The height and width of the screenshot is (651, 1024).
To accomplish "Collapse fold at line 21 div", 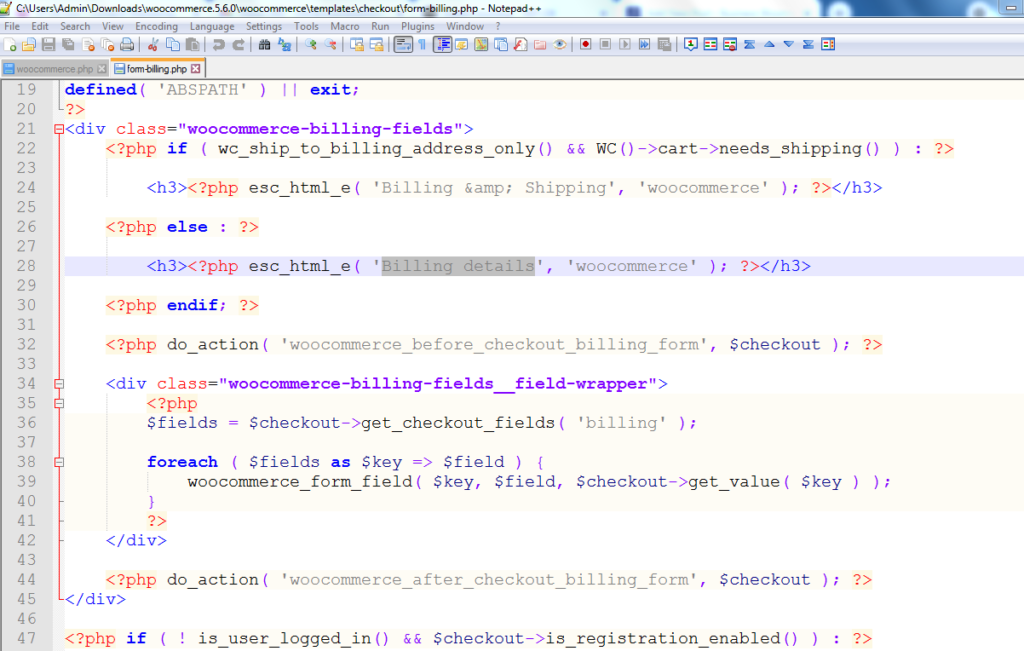I will [59, 129].
